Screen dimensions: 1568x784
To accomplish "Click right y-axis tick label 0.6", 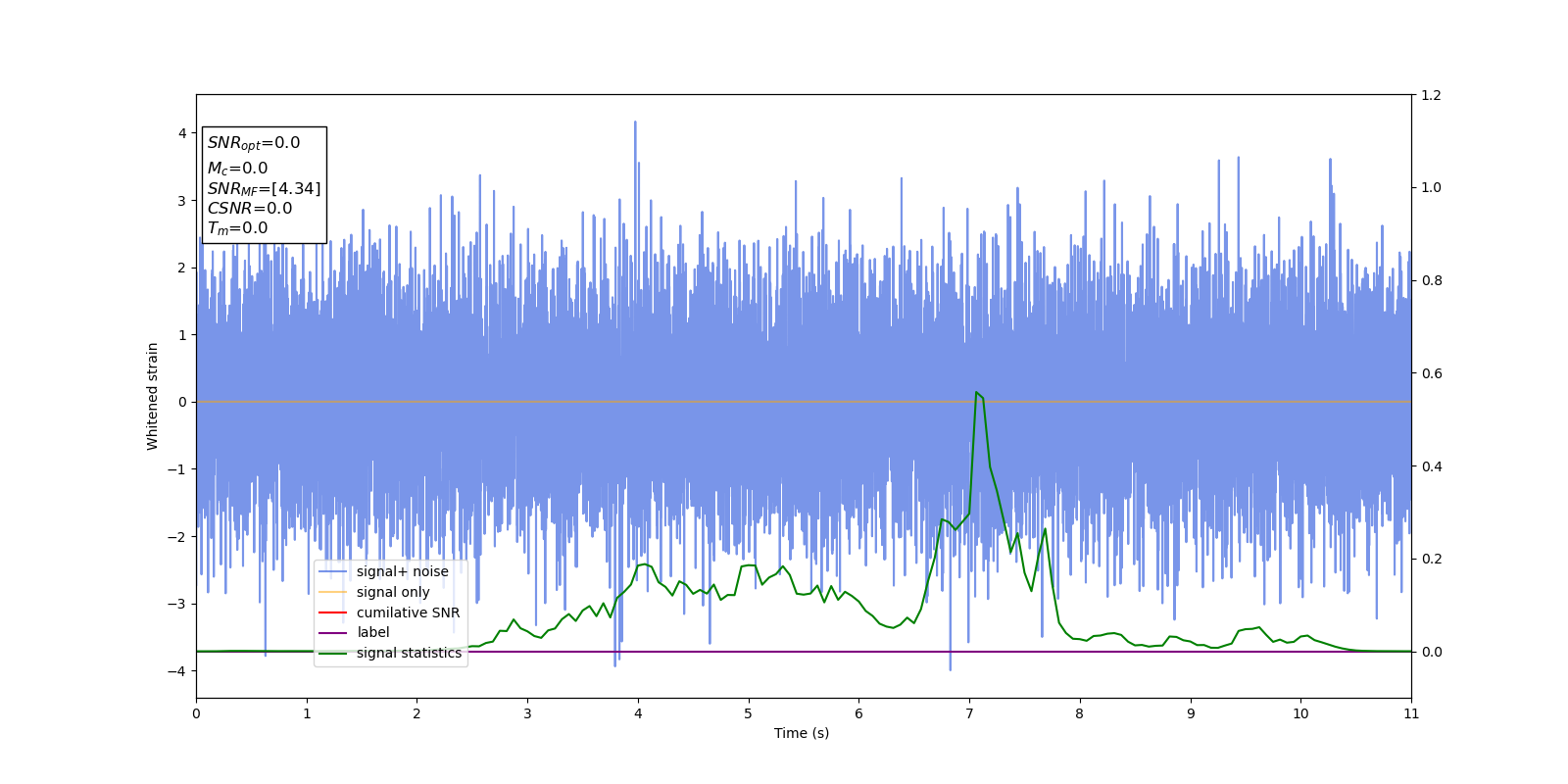I will coord(1431,373).
